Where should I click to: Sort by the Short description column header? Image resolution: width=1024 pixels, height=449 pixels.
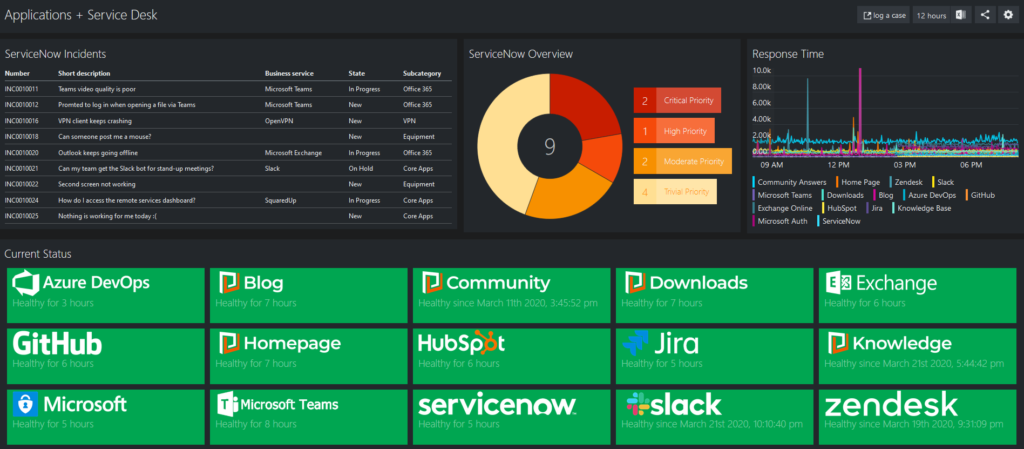(84, 73)
